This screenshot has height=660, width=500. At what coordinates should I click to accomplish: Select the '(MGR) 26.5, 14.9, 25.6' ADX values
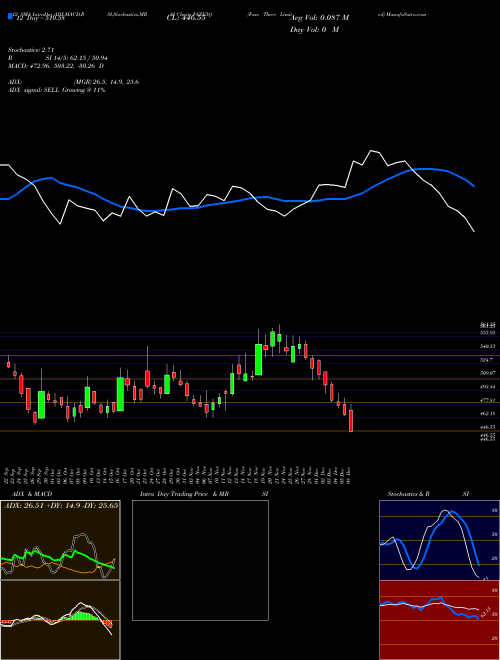[x=106, y=82]
